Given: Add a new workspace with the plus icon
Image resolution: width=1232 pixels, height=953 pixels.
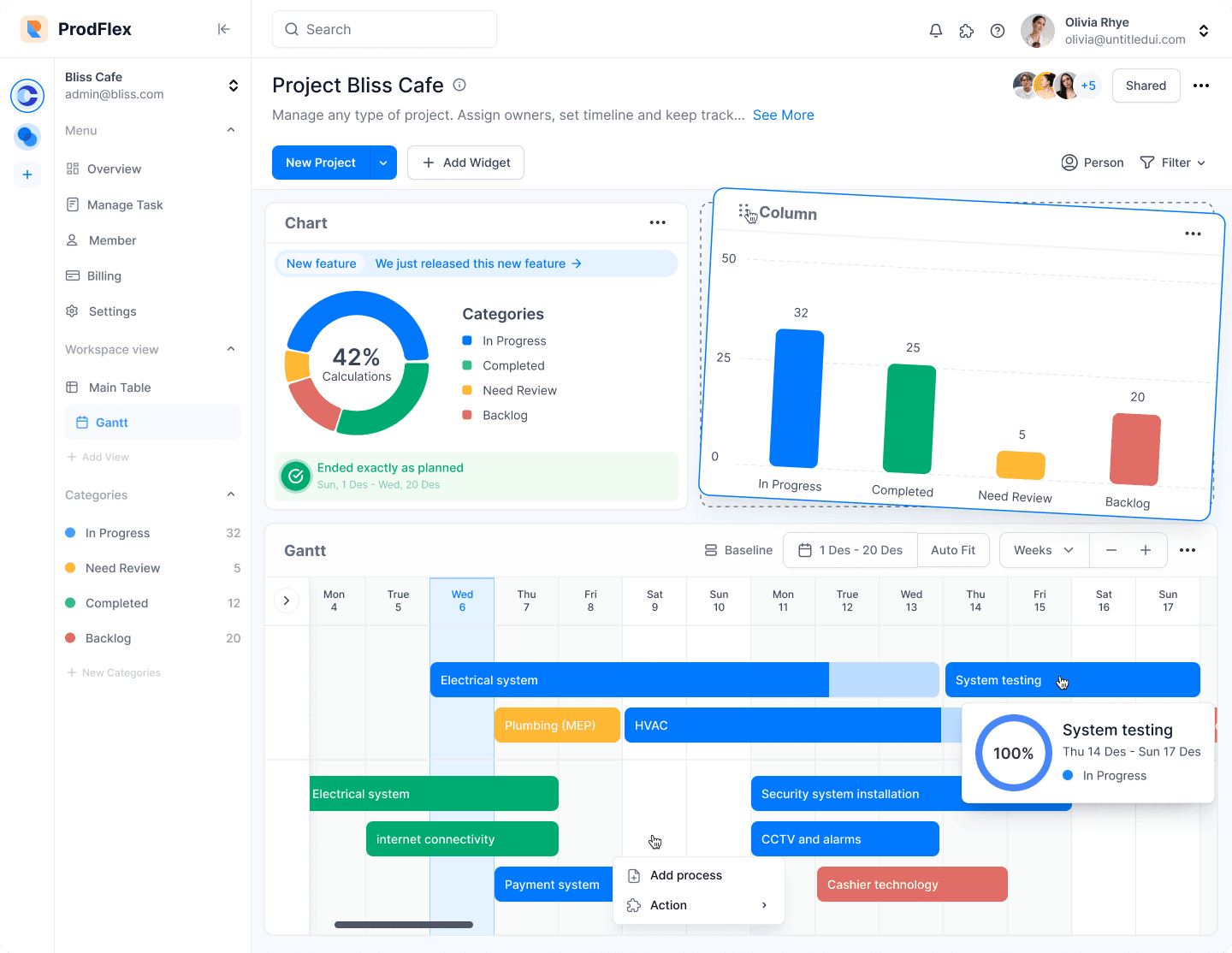Looking at the screenshot, I should pyautogui.click(x=27, y=175).
